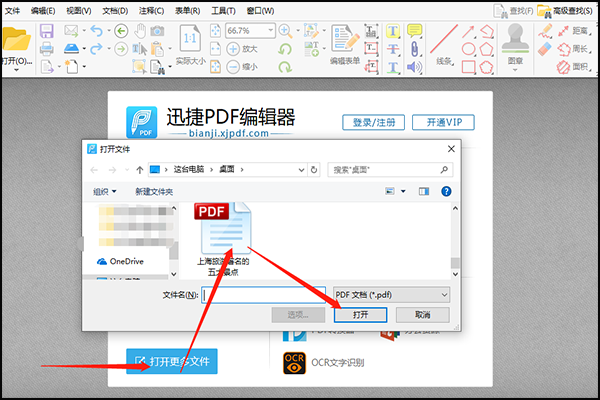Open the view mode dropdown arrow in dialog
This screenshot has height=400, width=600.
click(403, 191)
